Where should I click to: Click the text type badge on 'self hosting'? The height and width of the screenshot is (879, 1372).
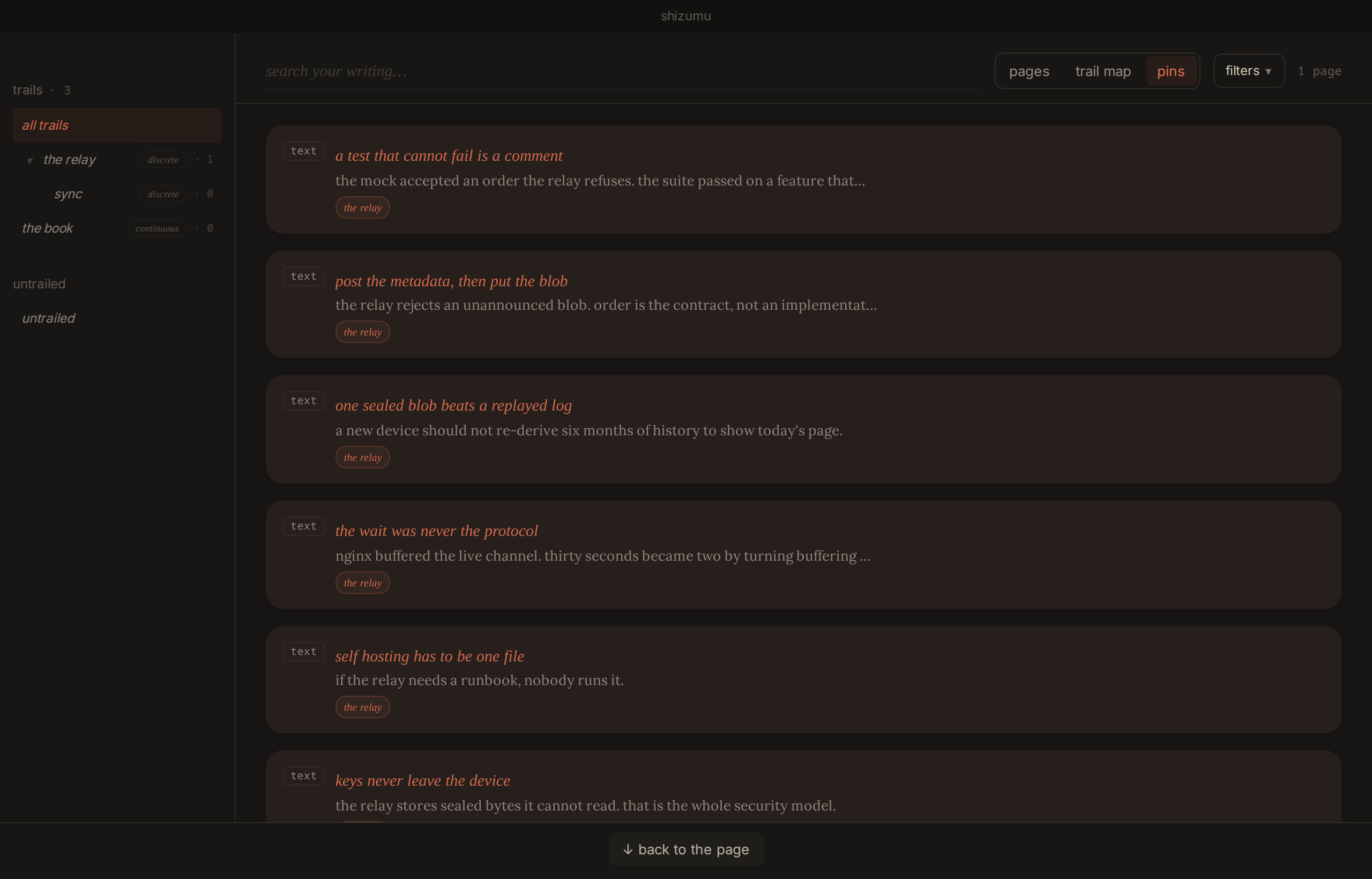(304, 652)
